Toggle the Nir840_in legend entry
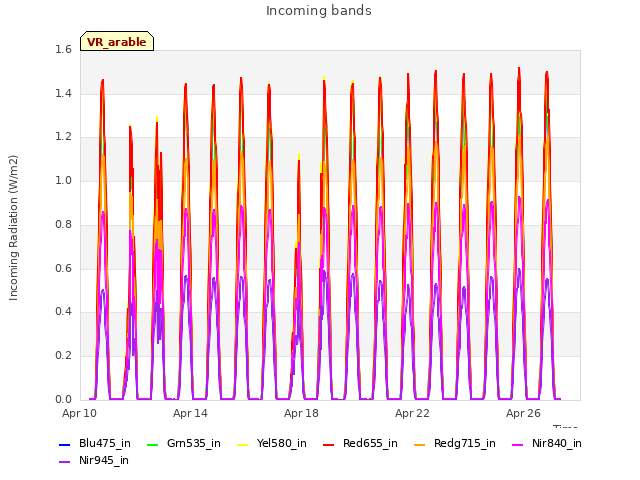Screen dimensions: 640x480 click(547, 444)
